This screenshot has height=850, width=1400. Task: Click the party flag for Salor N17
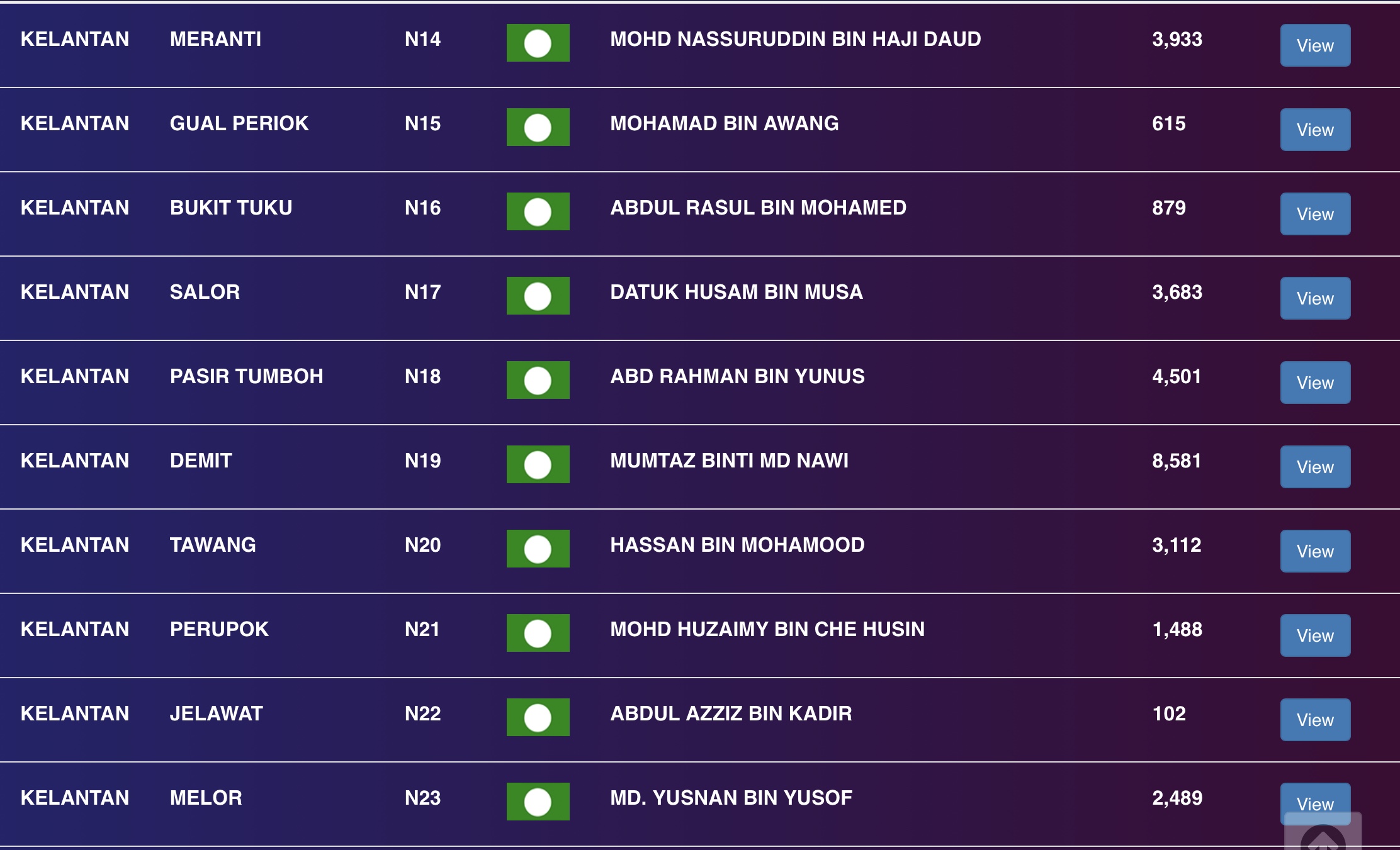(538, 296)
